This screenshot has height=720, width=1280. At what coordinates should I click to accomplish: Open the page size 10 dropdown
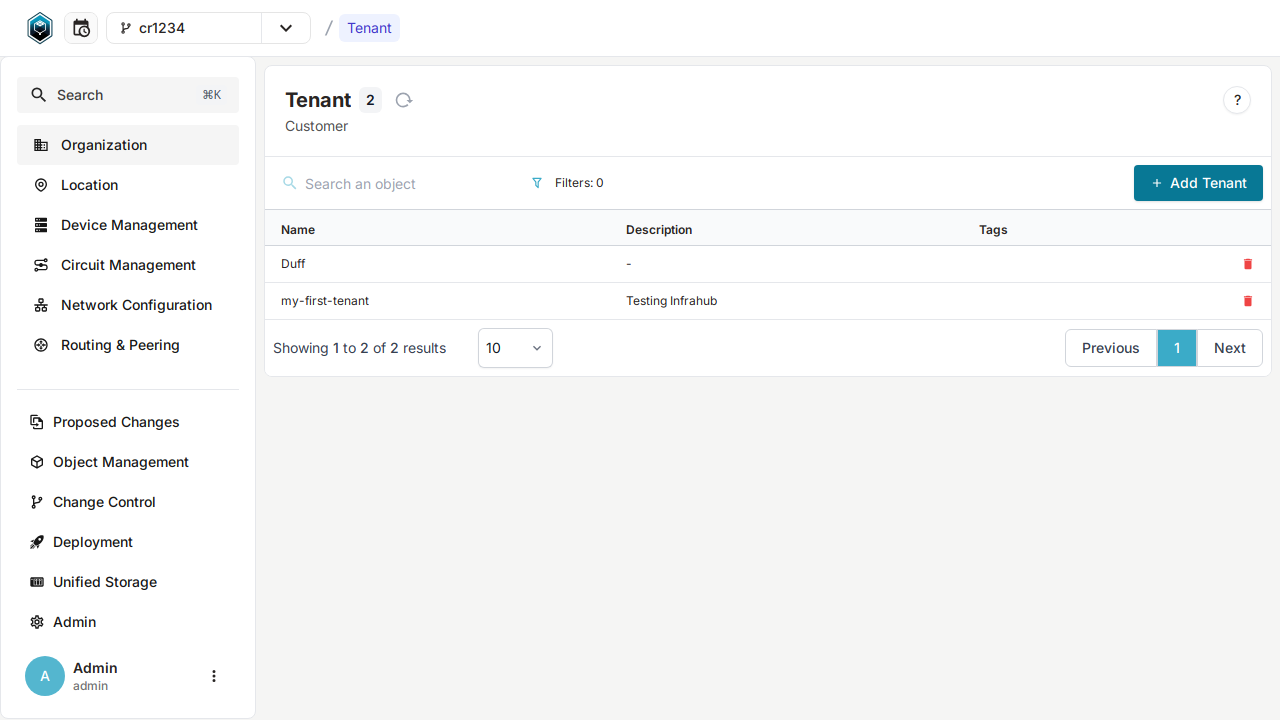[x=515, y=348]
